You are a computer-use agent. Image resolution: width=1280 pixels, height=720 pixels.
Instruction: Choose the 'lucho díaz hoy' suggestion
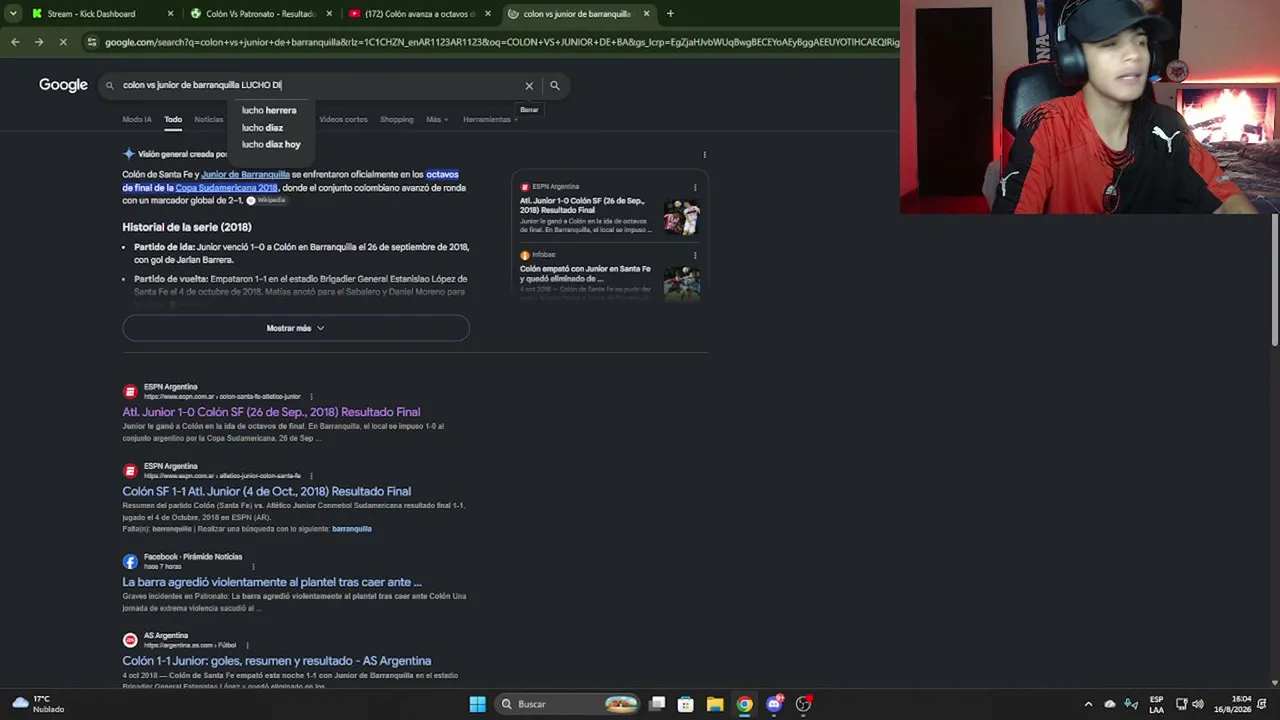271,145
